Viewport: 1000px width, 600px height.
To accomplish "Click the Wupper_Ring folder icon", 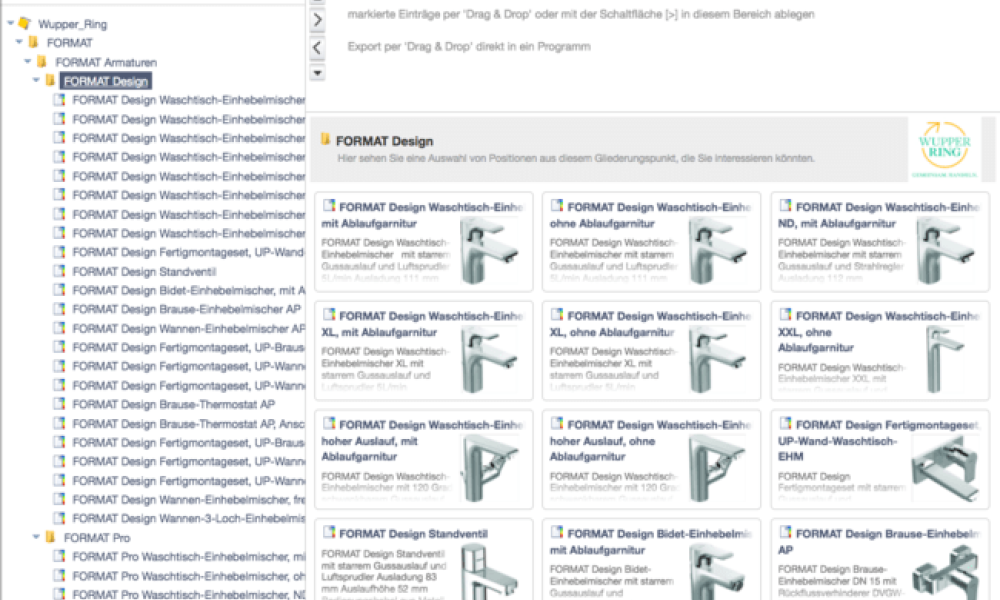I will (x=25, y=24).
